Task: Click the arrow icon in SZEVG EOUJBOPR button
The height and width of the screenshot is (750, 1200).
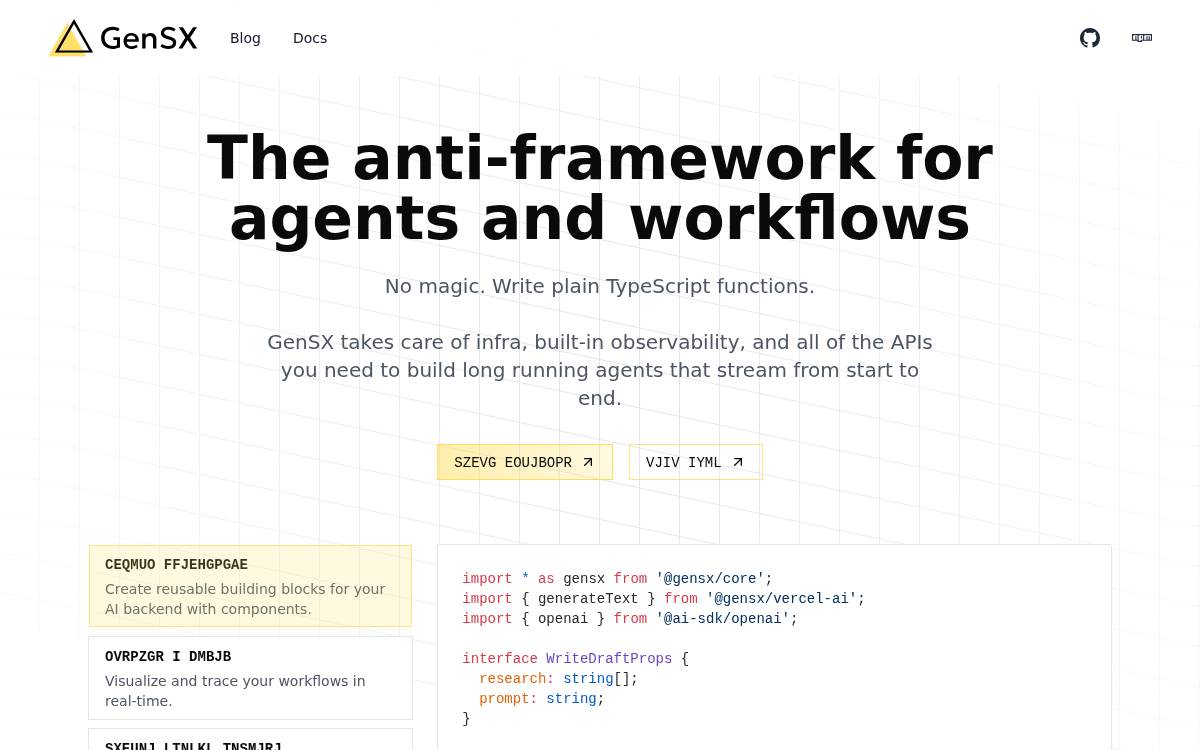Action: pyautogui.click(x=588, y=462)
